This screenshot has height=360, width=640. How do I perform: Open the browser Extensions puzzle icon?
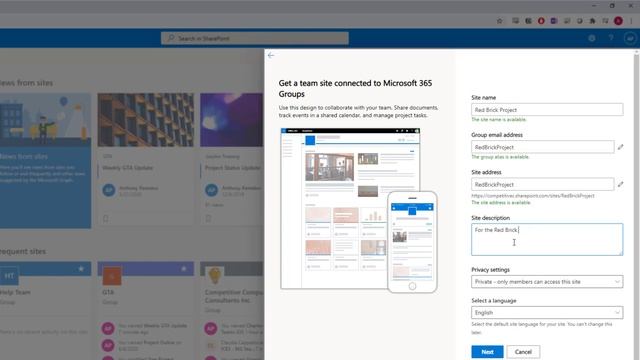[x=592, y=21]
